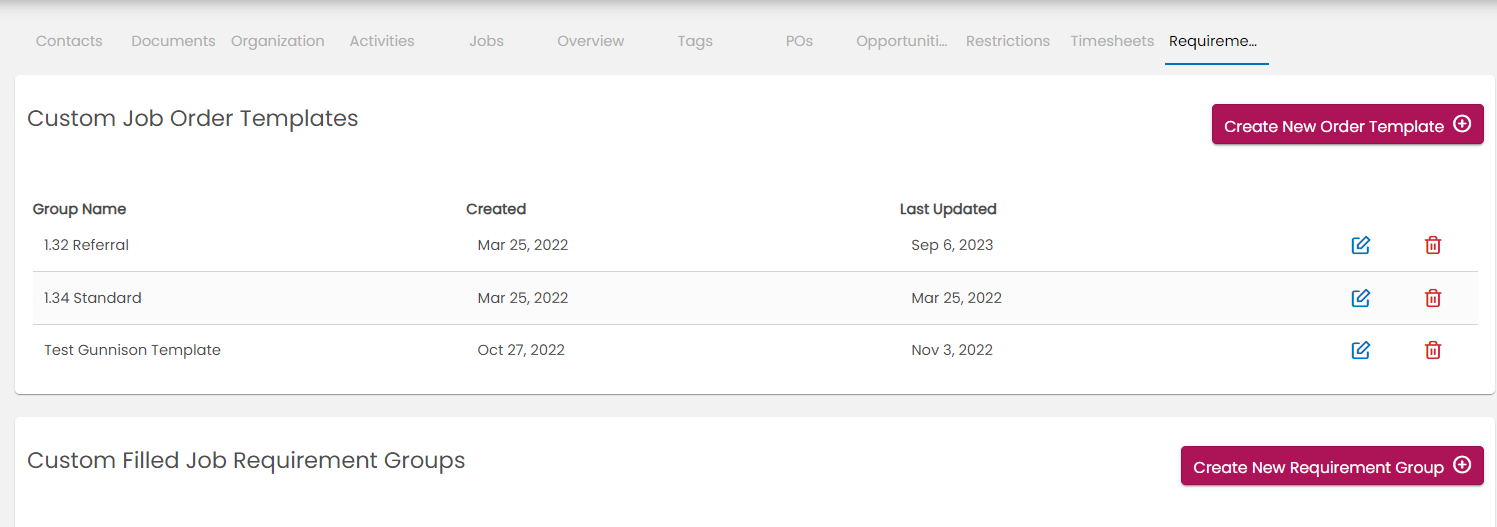
Task: Open the POs tab
Action: 799,41
